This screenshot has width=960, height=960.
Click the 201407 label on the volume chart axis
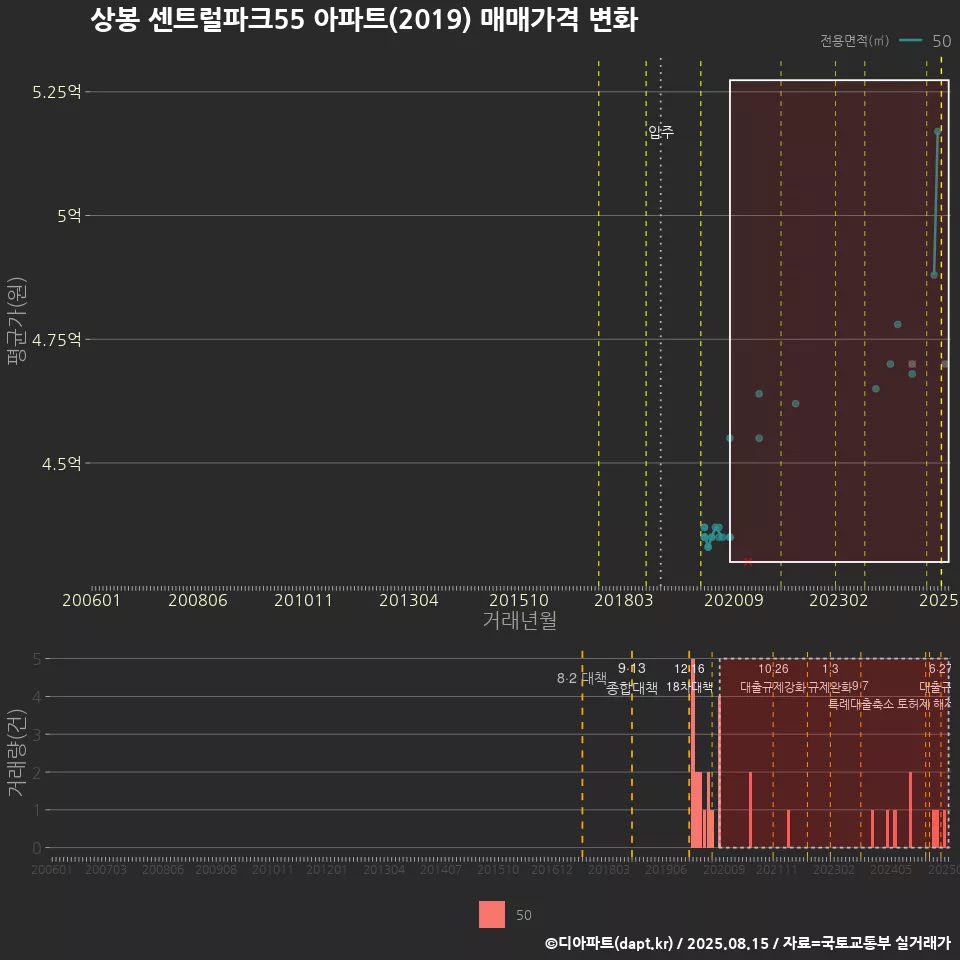click(441, 869)
